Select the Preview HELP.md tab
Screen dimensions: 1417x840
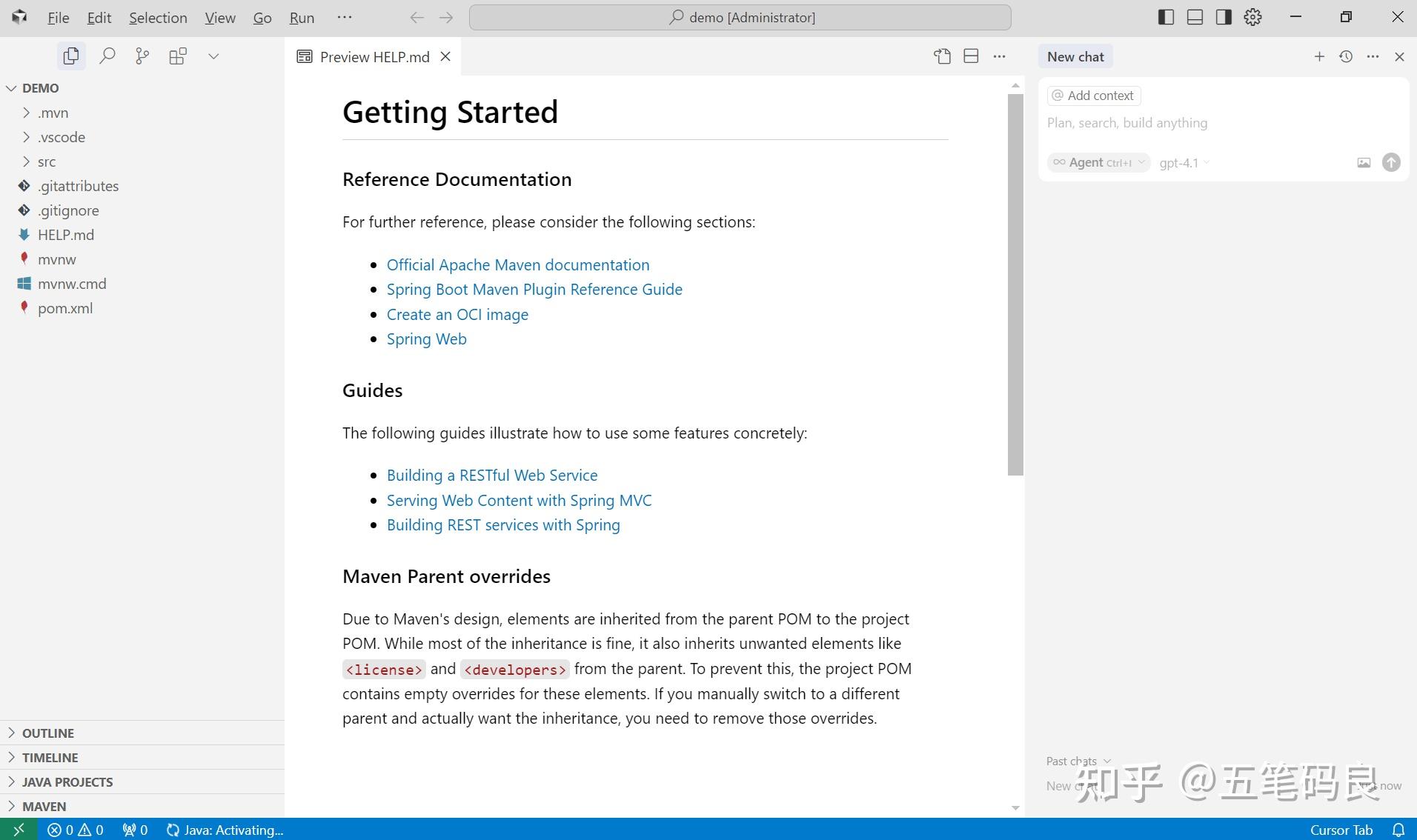pos(374,57)
